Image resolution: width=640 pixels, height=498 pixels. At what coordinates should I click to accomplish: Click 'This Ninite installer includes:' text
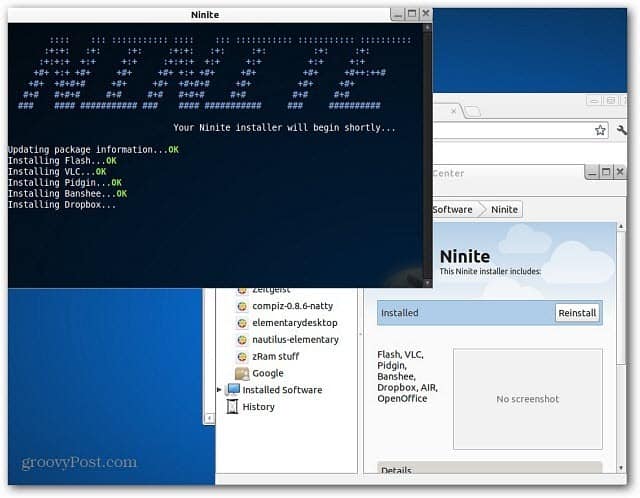[490, 271]
